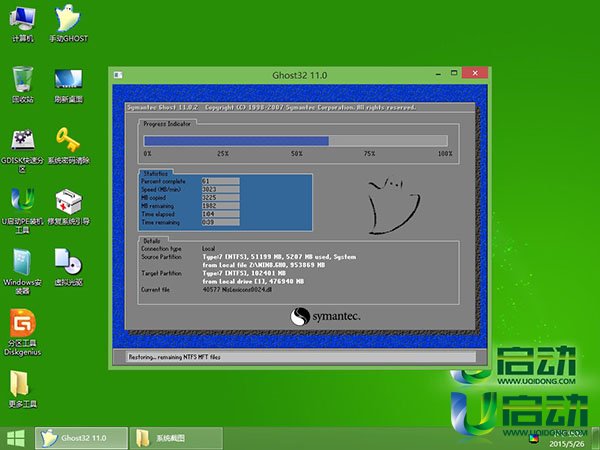The width and height of the screenshot is (600, 450).
Task: Open the 更多工具 folder icon
Action: click(x=23, y=389)
